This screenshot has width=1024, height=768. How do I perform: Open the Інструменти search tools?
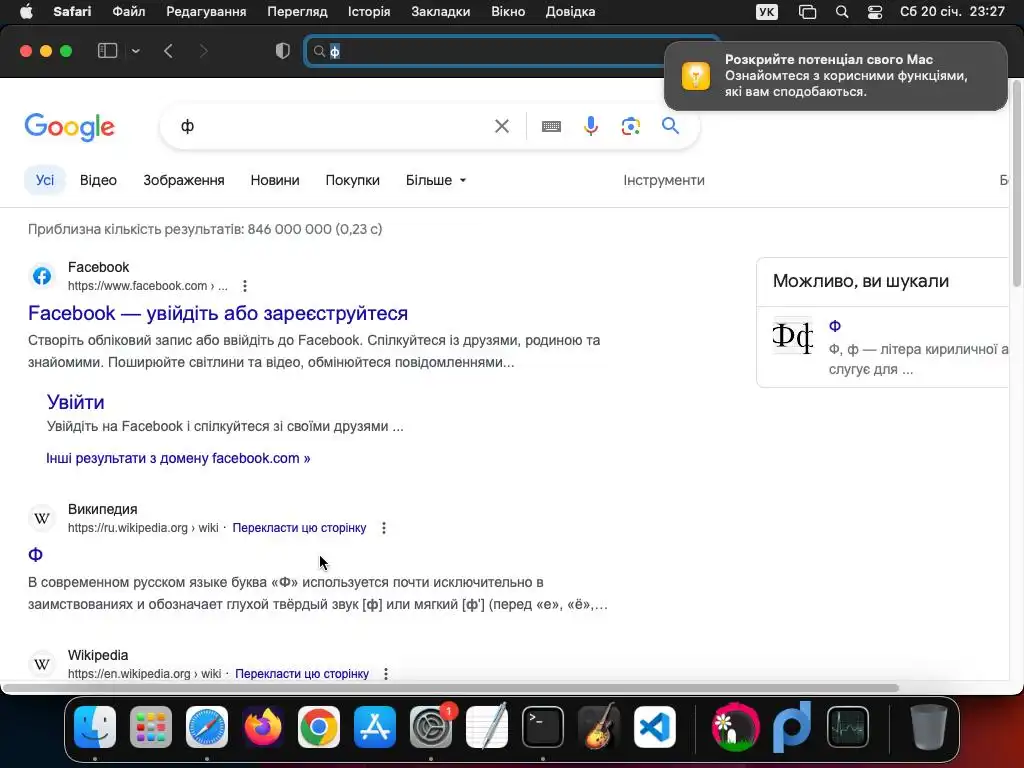pyautogui.click(x=664, y=180)
